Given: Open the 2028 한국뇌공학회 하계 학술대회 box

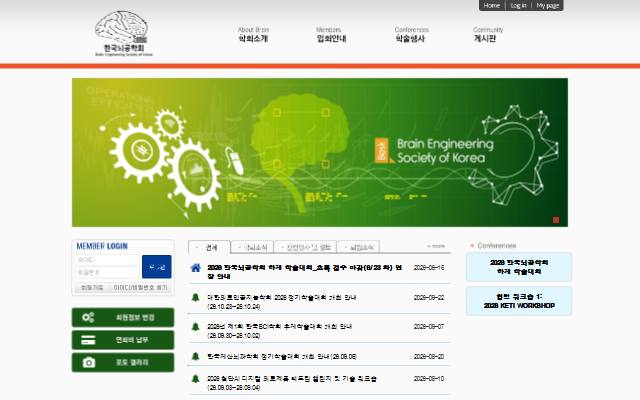Looking at the screenshot, I should 519,267.
